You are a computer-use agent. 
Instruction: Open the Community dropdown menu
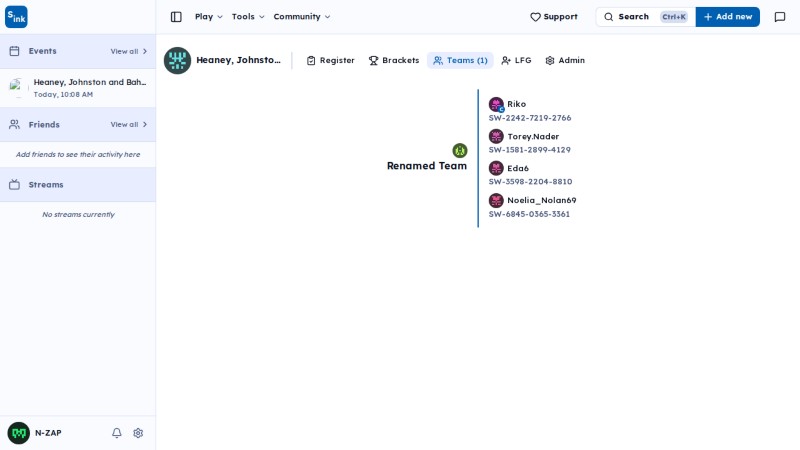coord(302,17)
